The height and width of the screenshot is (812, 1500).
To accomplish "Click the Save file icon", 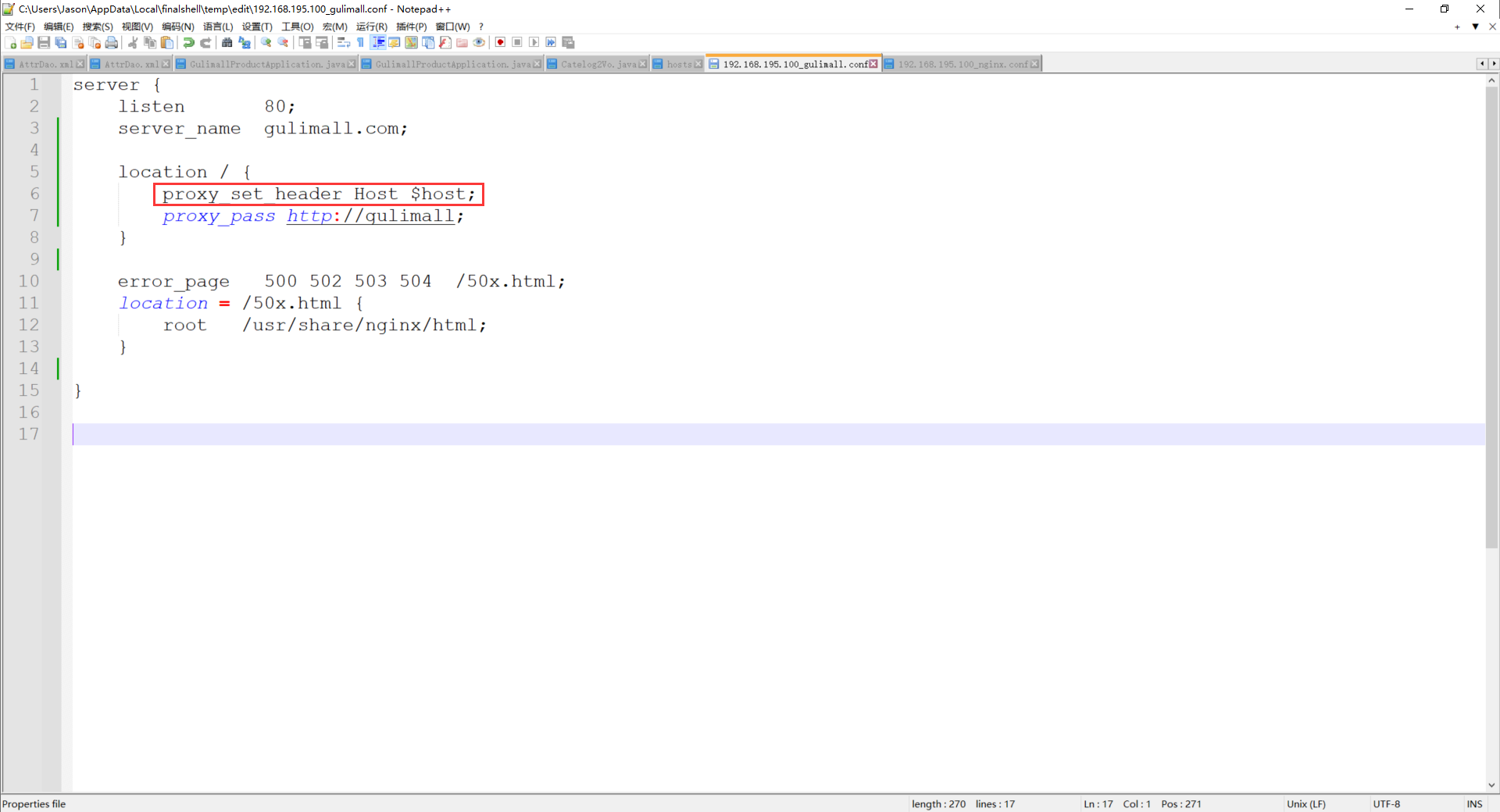I will pos(44,43).
